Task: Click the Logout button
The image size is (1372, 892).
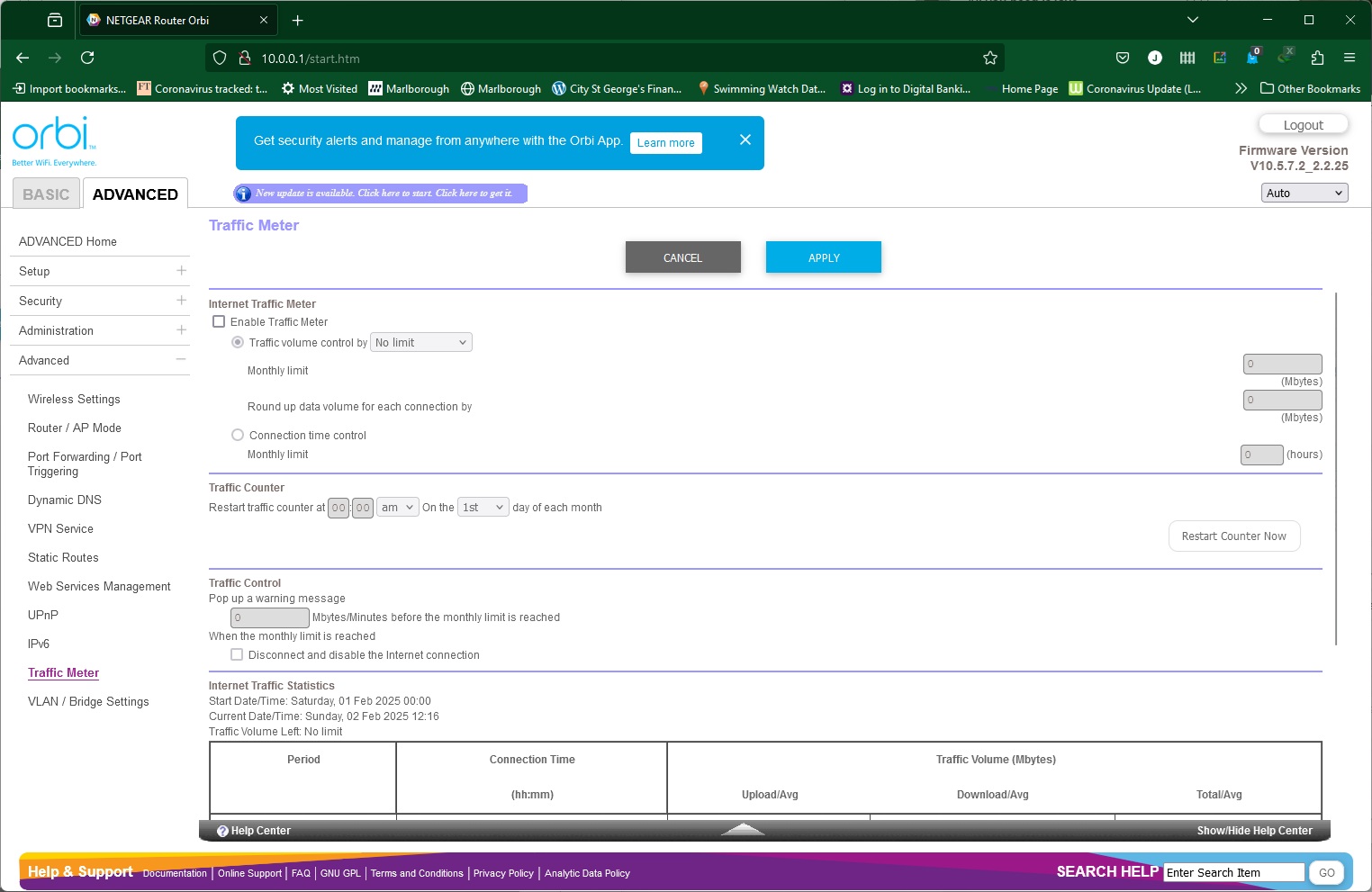Action: tap(1304, 124)
